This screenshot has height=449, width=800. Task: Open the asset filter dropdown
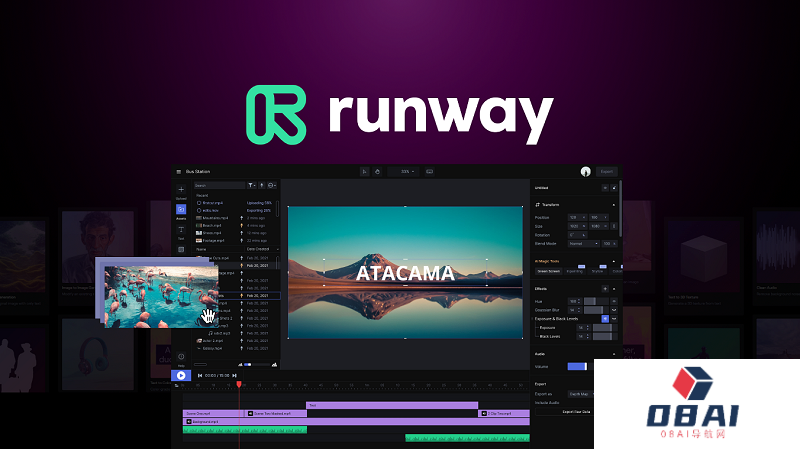(251, 185)
